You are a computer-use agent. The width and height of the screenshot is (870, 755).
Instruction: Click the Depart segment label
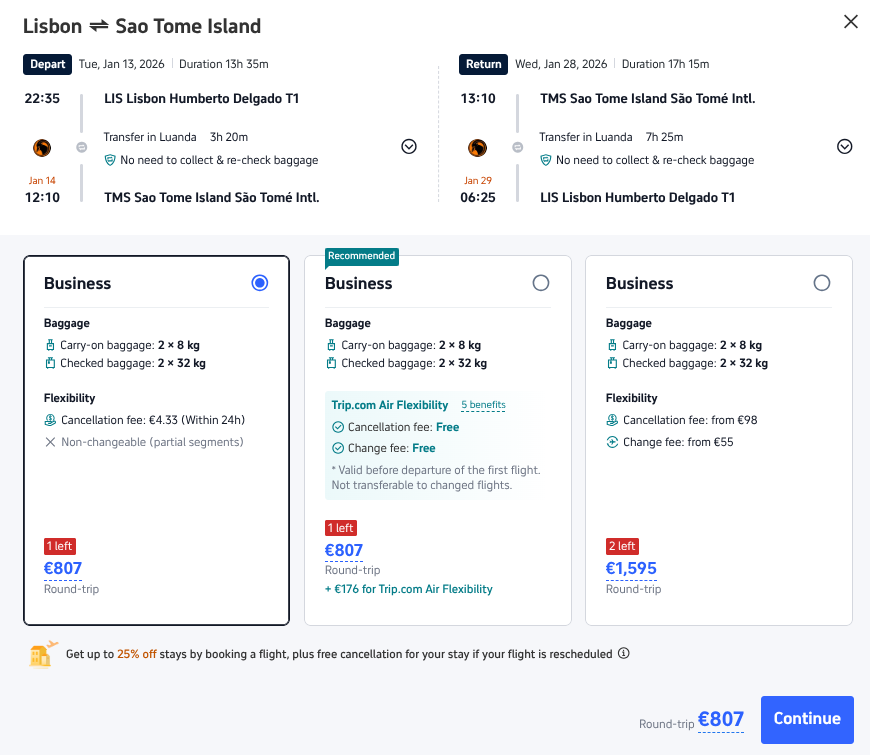pos(48,64)
